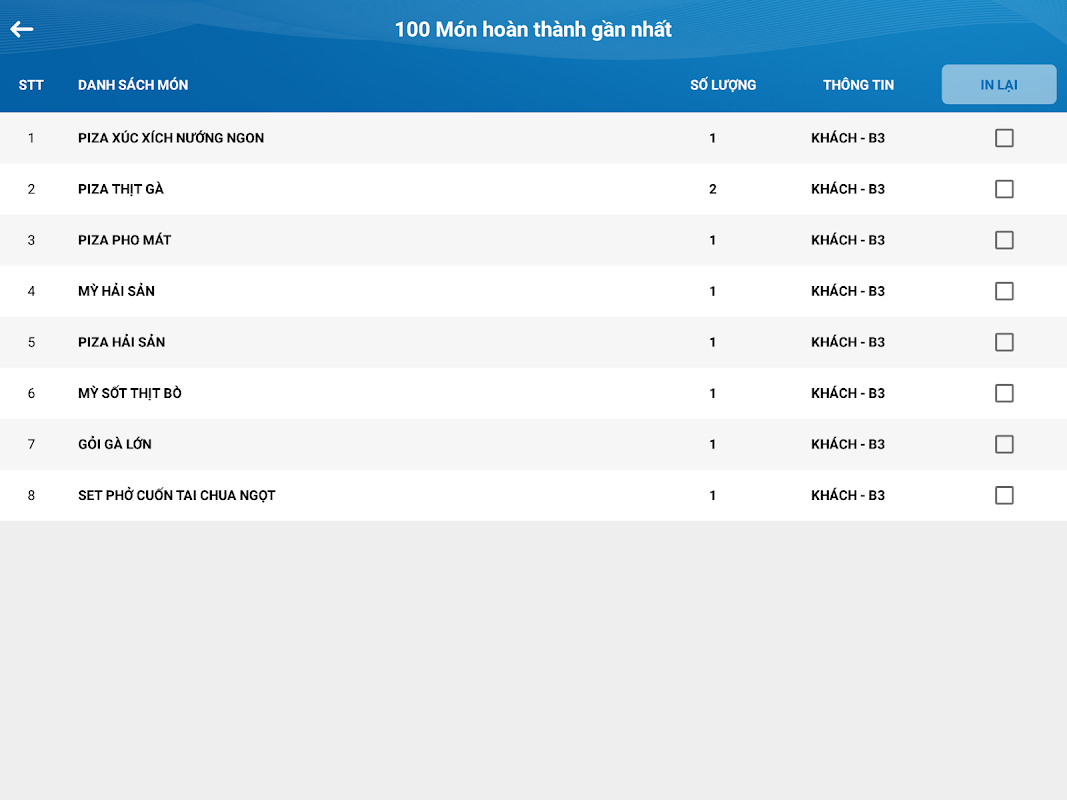Image resolution: width=1067 pixels, height=800 pixels.
Task: Check the GỎI GÀ LỚN row checkbox
Action: click(1004, 444)
